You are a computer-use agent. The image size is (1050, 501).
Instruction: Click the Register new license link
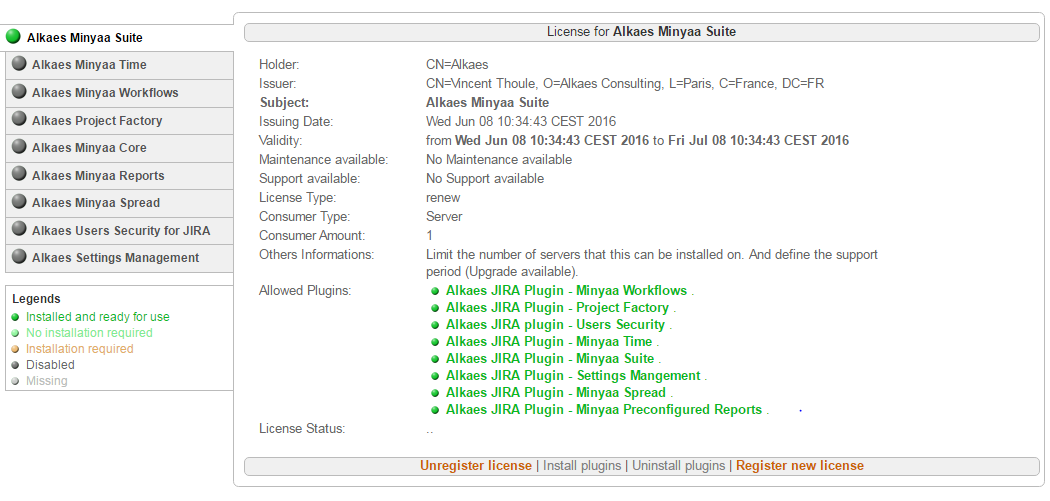pyautogui.click(x=800, y=466)
